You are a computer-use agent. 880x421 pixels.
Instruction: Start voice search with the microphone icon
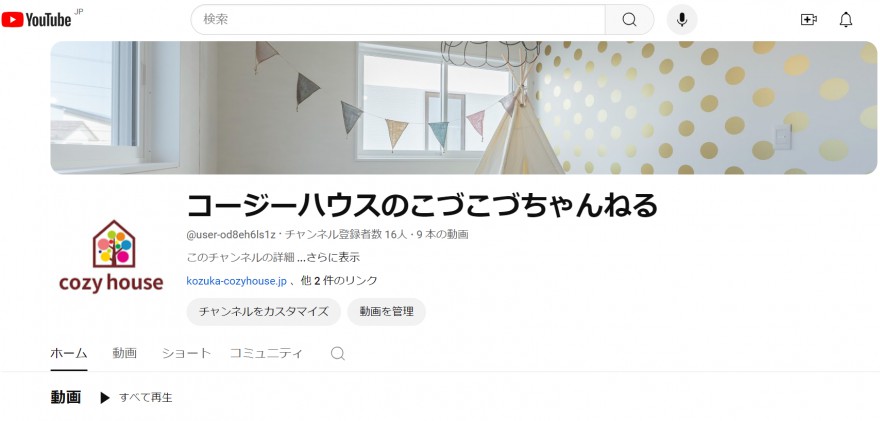click(682, 20)
